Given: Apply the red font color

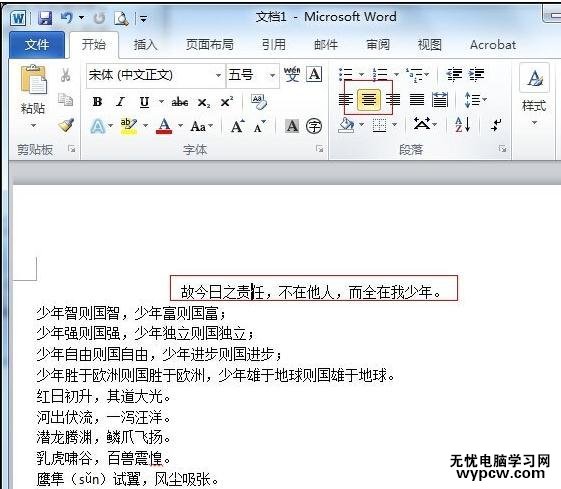Looking at the screenshot, I should tap(164, 126).
